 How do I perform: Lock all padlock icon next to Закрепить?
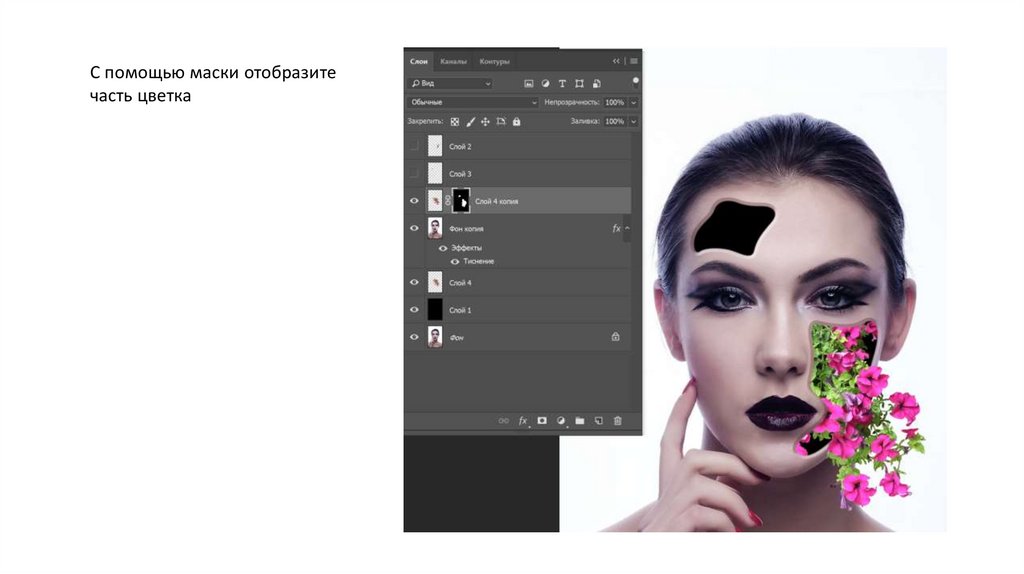coord(517,122)
